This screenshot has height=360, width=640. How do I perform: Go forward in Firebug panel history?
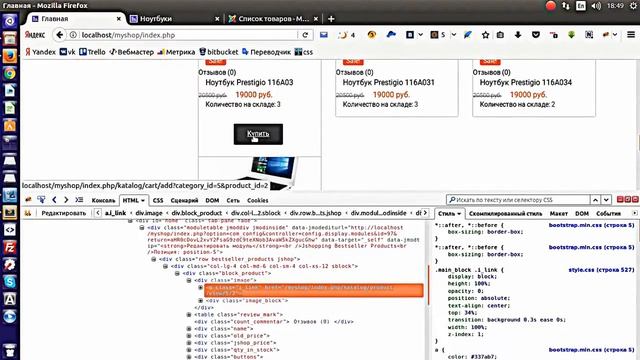tap(66, 200)
